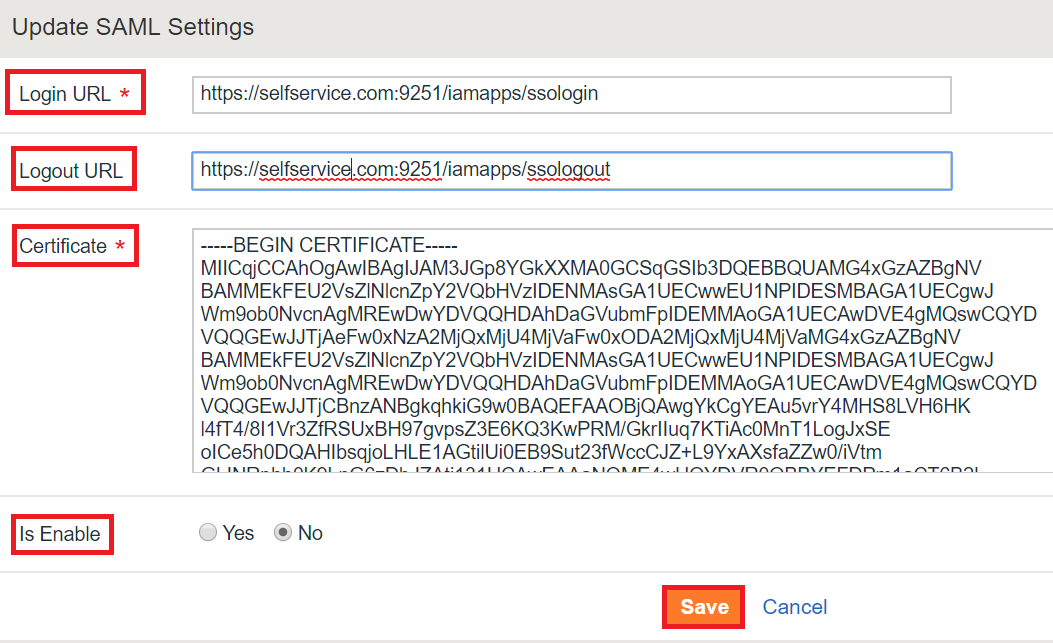
Task: Click the Yes text label
Action: click(238, 533)
